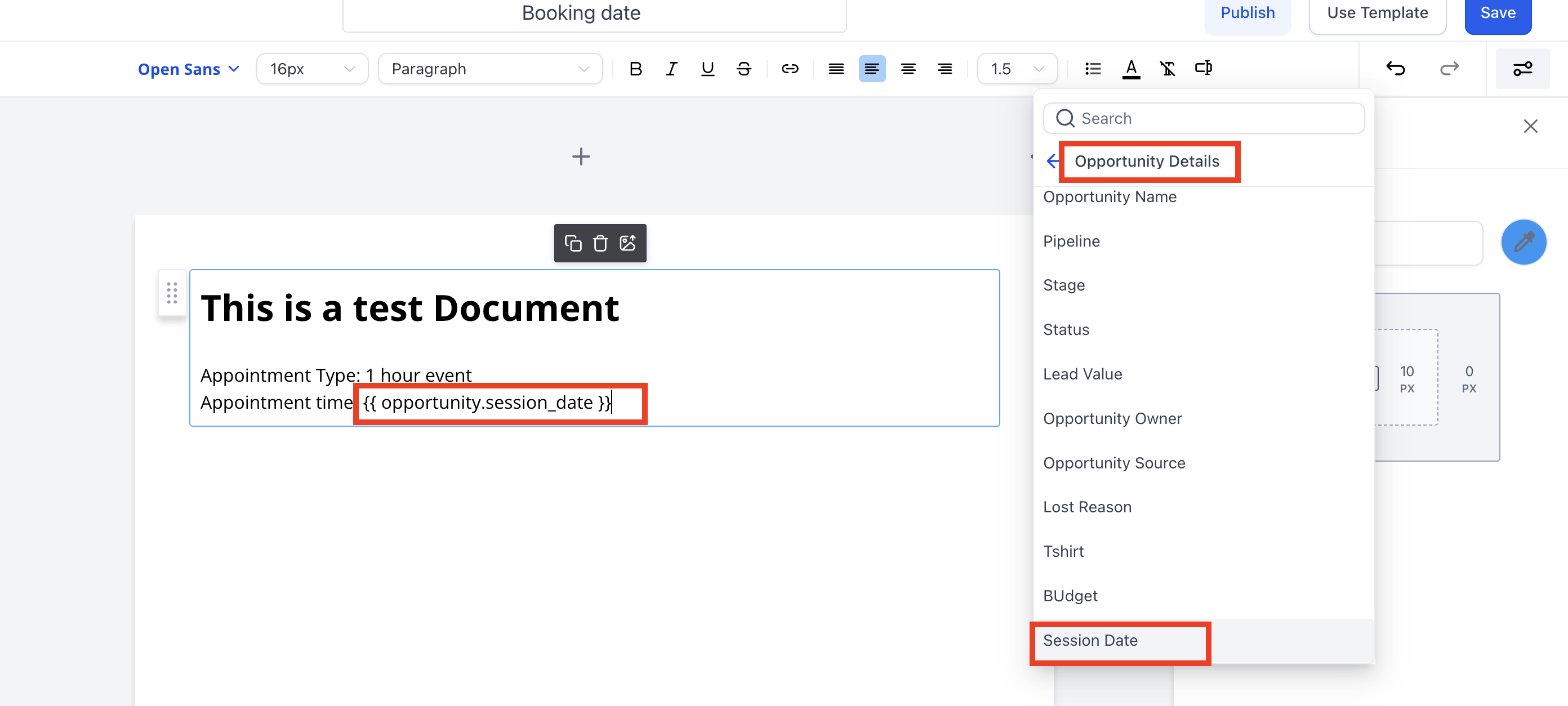Open the Paragraph style dropdown
1568x706 pixels.
[x=489, y=69]
